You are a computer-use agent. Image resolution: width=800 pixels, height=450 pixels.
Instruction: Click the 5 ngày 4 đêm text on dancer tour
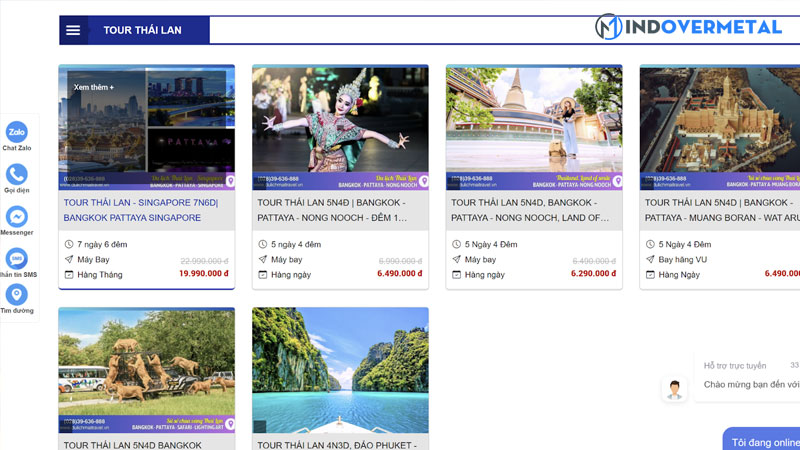pos(296,244)
